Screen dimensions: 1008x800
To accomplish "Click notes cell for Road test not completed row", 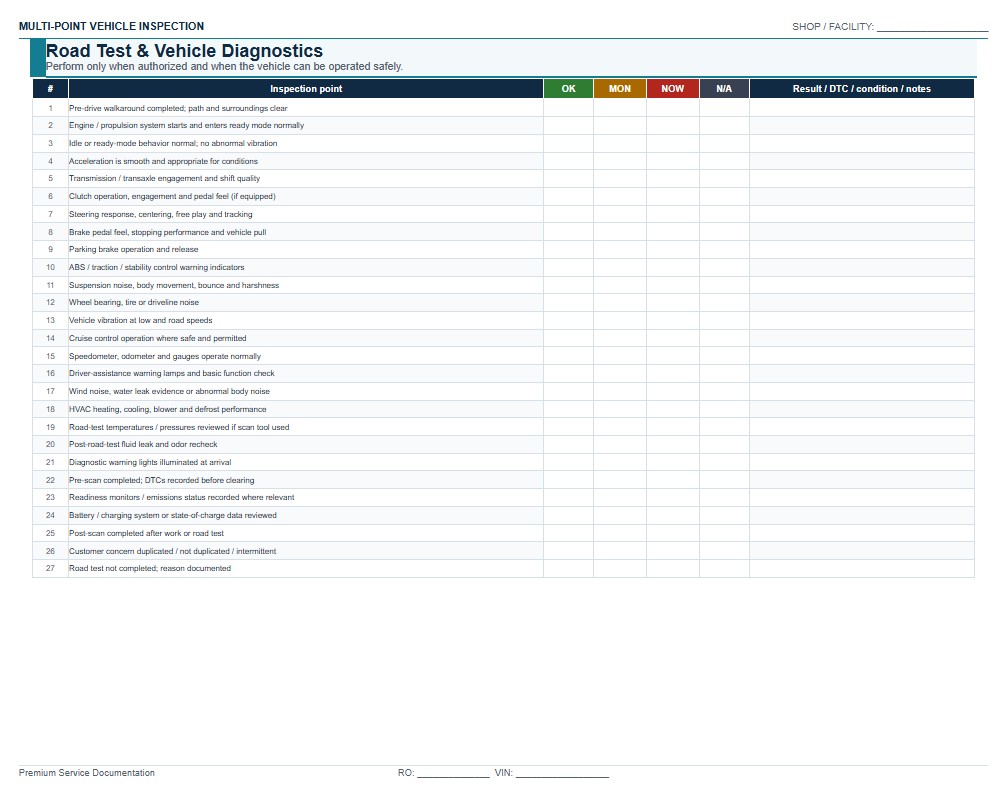I will pos(861,568).
